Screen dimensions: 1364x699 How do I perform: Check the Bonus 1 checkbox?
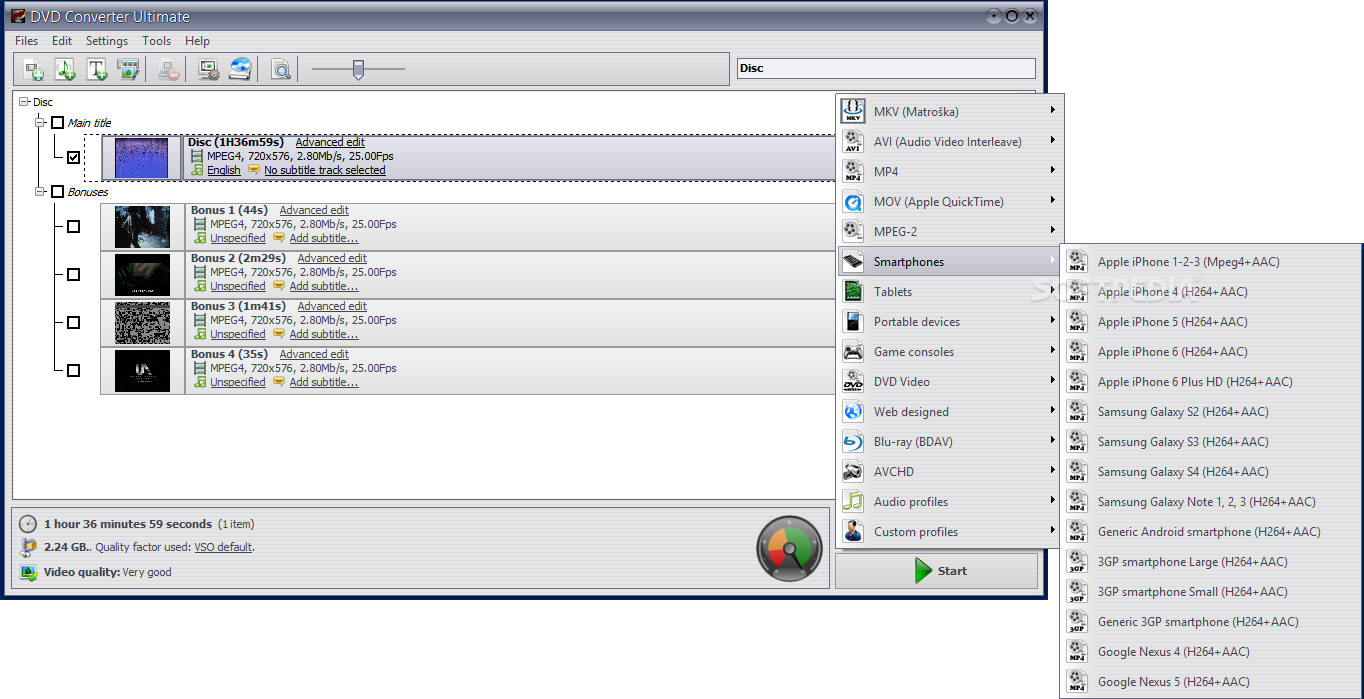(73, 226)
